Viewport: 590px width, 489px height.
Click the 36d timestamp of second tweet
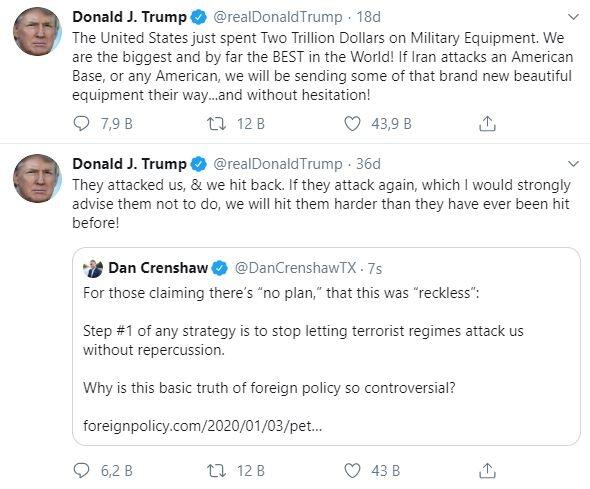click(368, 164)
